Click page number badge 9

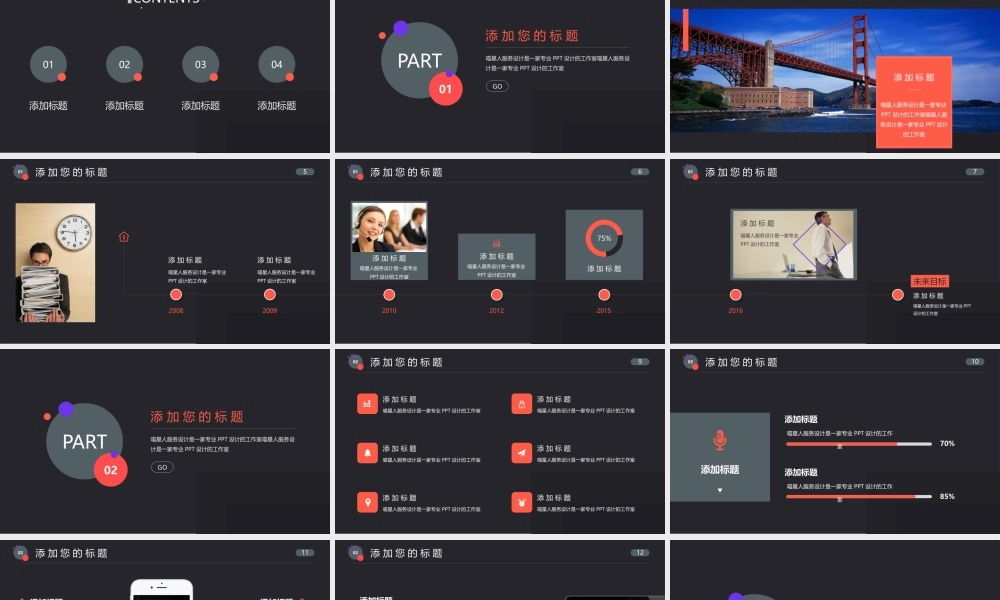pyautogui.click(x=640, y=362)
